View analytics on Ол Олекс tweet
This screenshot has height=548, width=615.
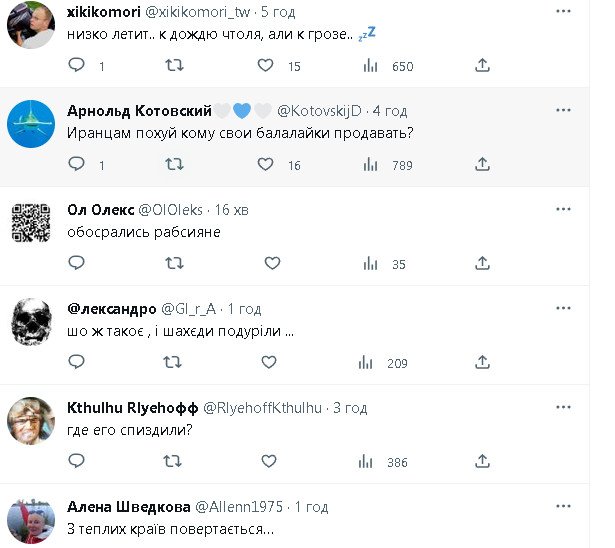[371, 264]
